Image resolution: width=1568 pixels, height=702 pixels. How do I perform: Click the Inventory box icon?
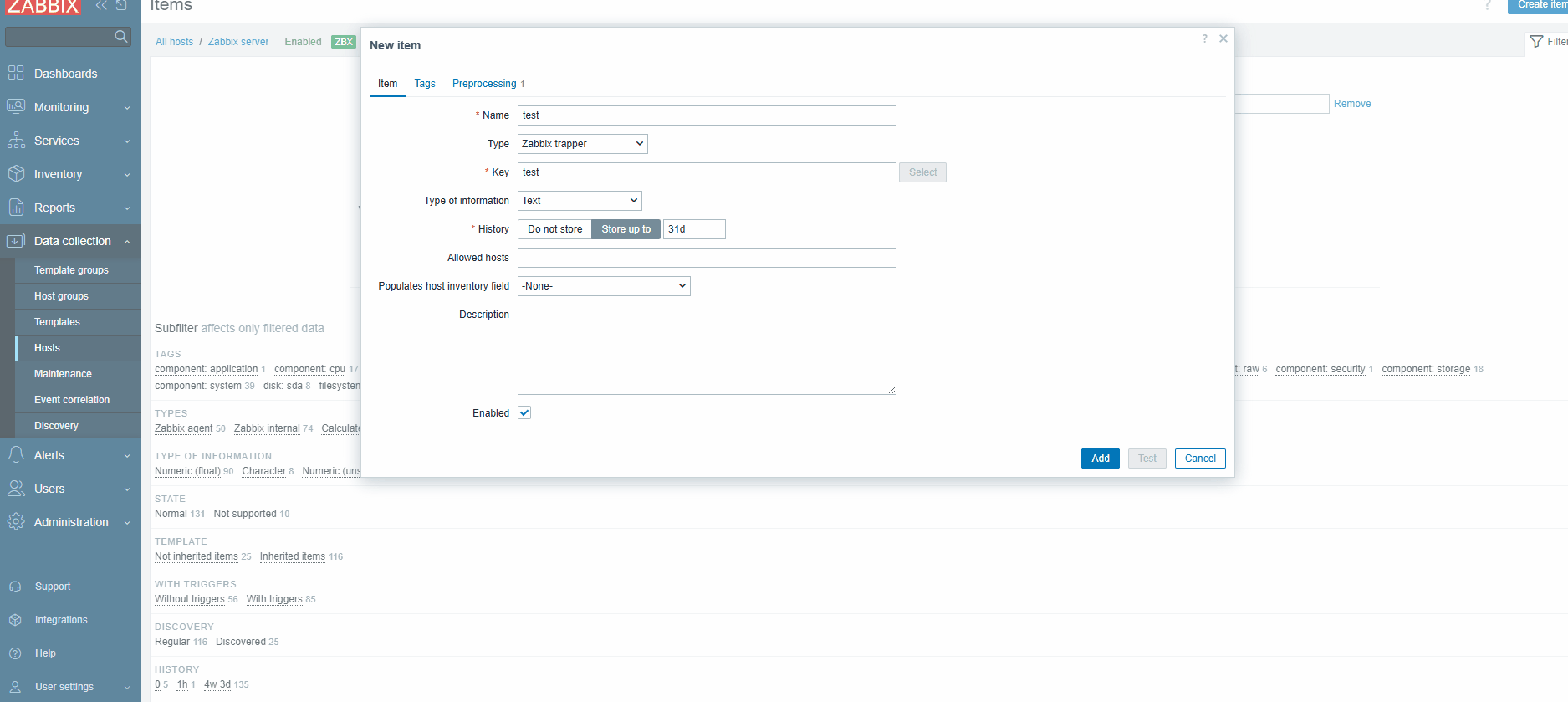point(16,174)
